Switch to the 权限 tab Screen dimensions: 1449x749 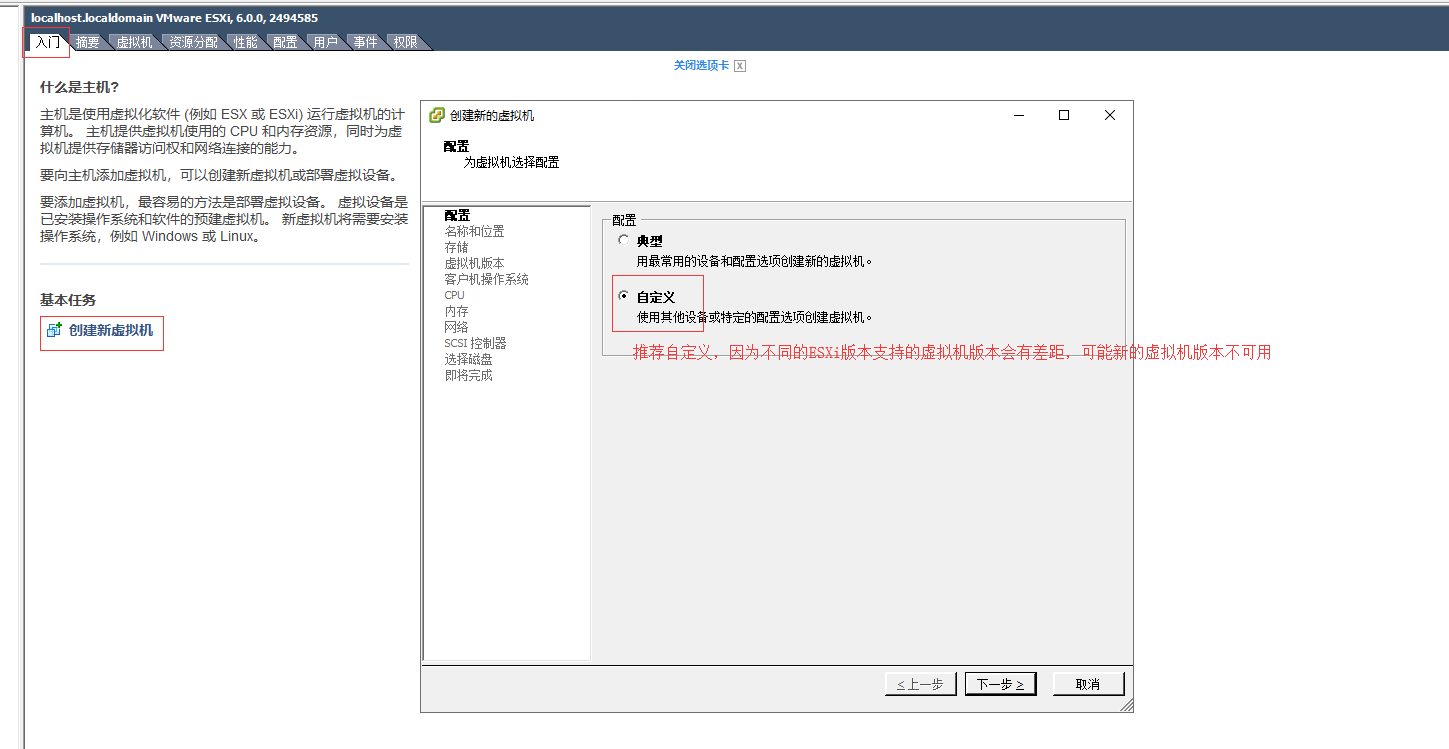[x=405, y=42]
